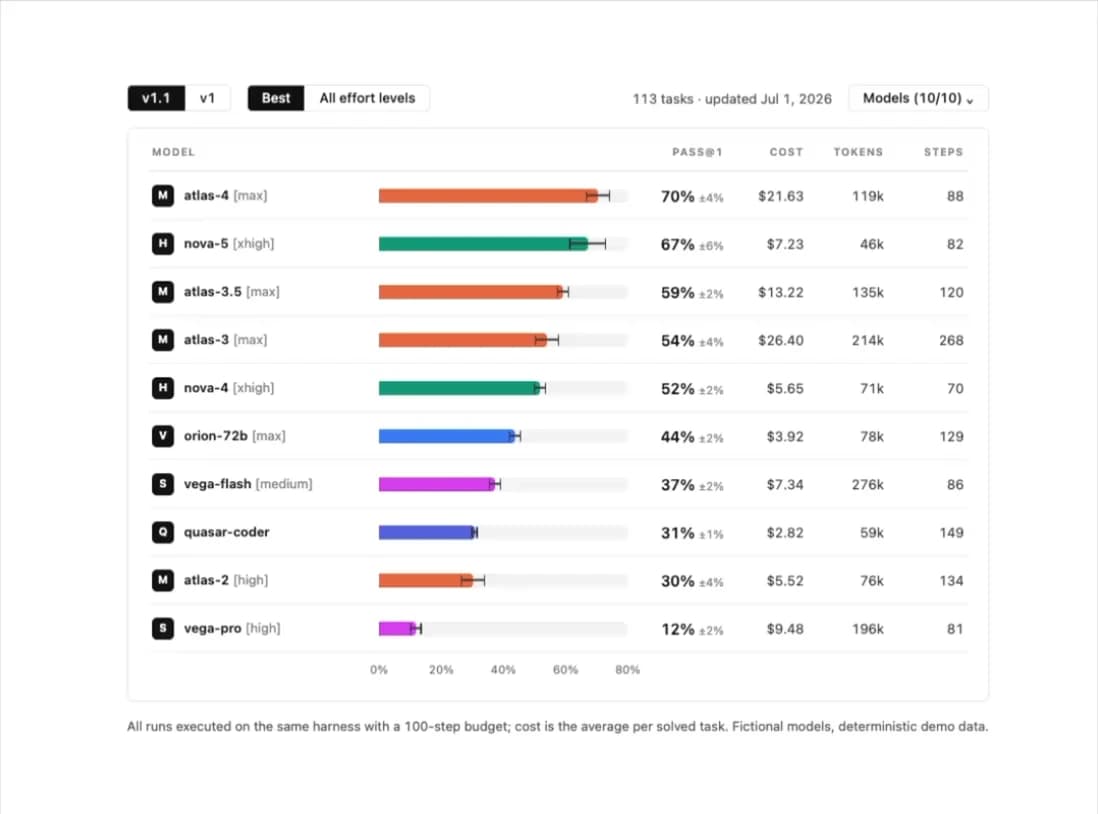Click the H icon beside nova-5
Screen dimensions: 1098x814
pos(162,244)
